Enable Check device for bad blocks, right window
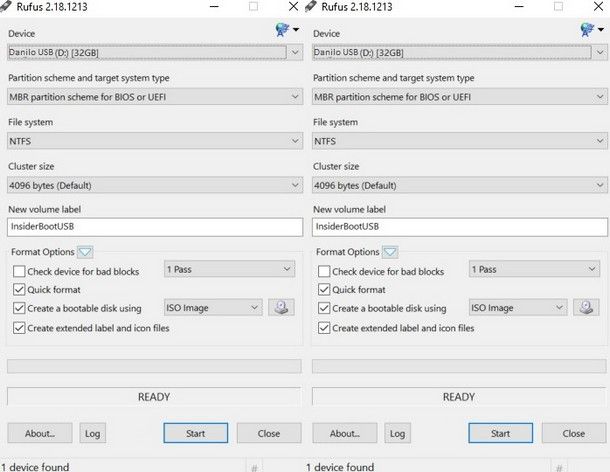Viewport: 610px width, 472px height. tap(324, 271)
